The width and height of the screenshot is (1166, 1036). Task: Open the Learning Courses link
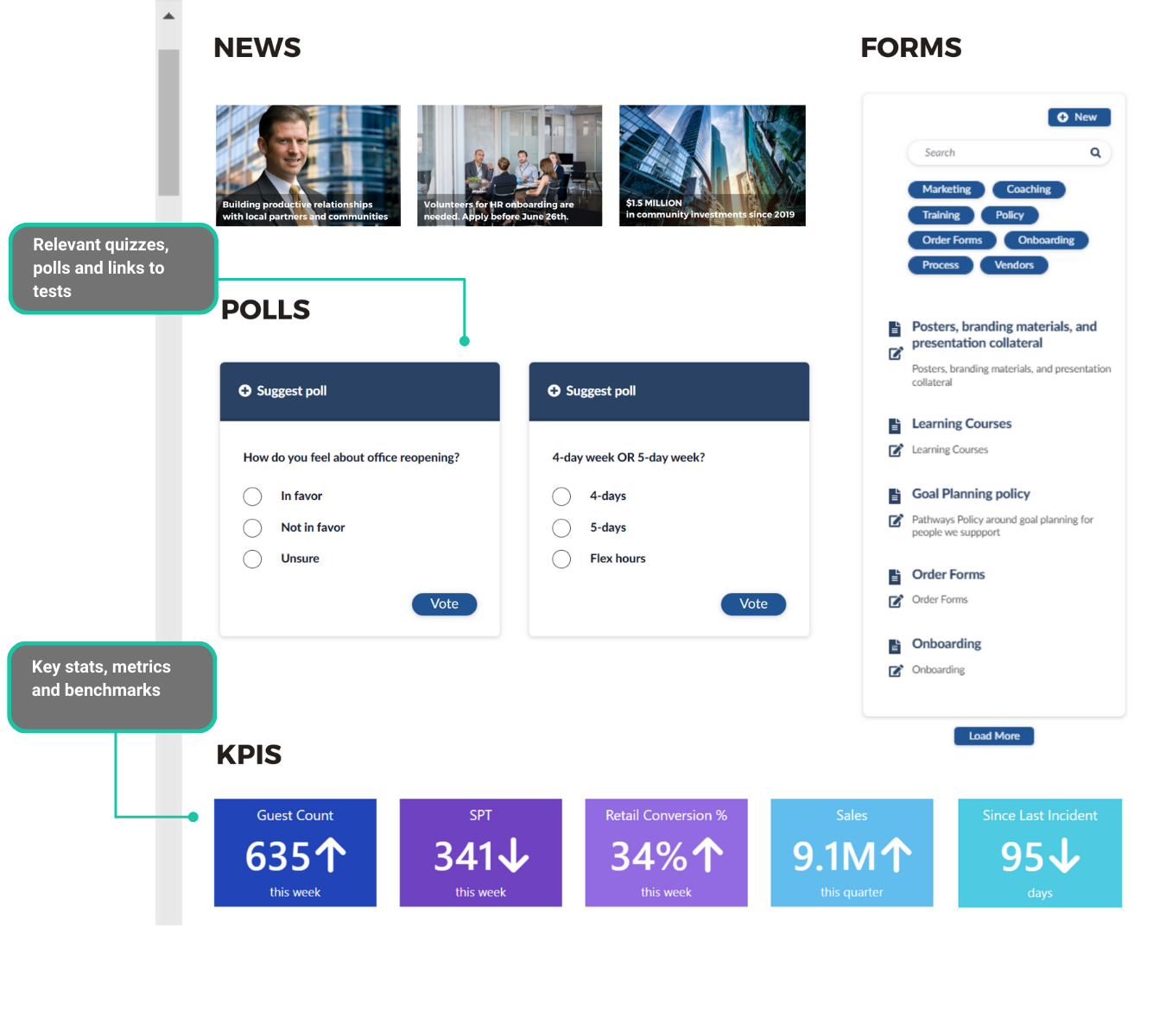[961, 424]
